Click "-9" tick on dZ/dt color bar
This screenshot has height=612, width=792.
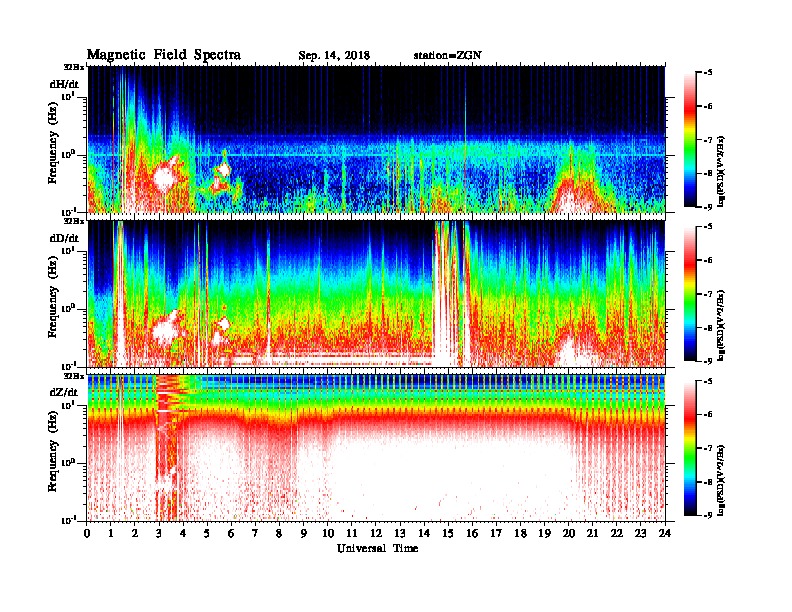[707, 515]
